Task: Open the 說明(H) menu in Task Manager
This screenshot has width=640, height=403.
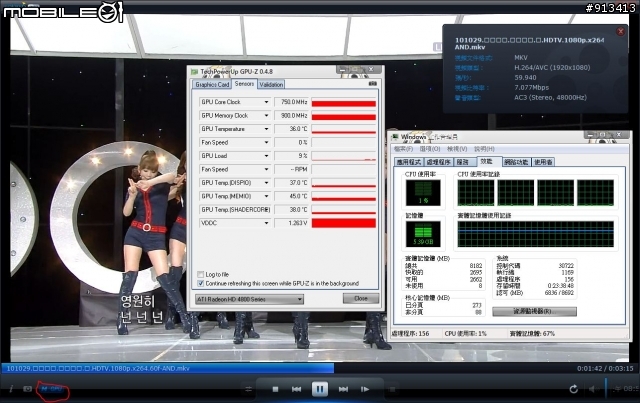Action: (484, 149)
